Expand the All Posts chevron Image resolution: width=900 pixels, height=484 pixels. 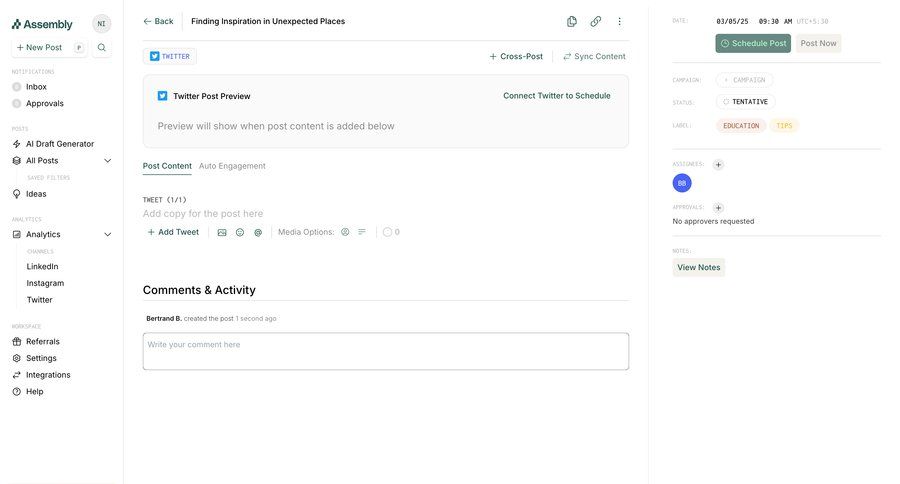[107, 161]
